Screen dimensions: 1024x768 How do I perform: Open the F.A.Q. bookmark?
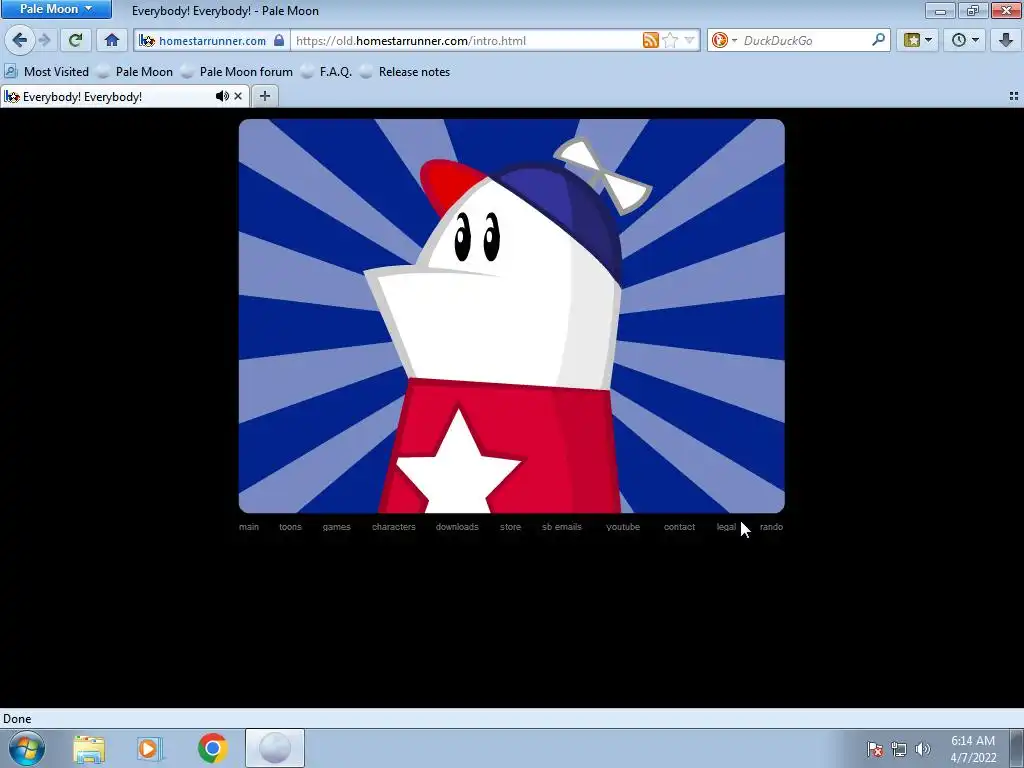(x=327, y=72)
